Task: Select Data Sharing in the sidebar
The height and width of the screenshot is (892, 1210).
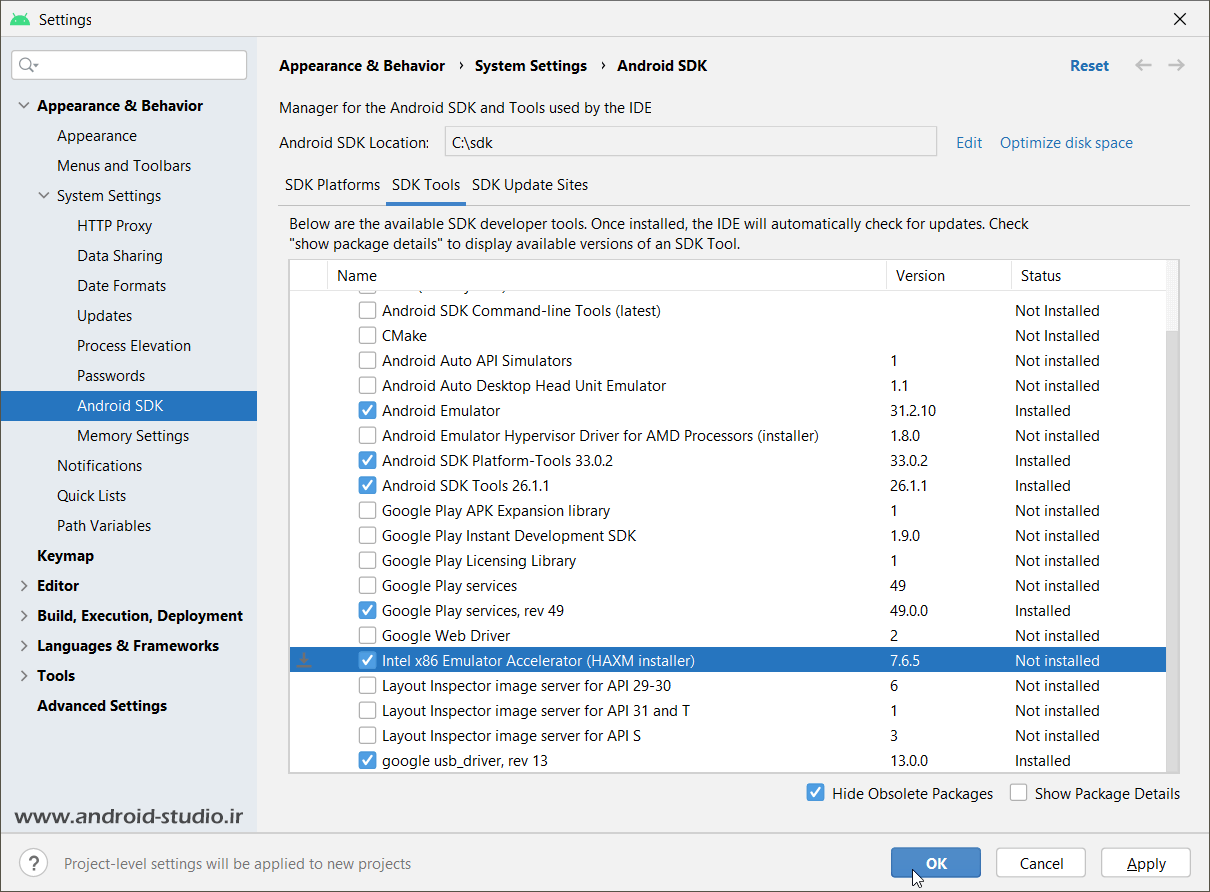Action: pyautogui.click(x=120, y=256)
